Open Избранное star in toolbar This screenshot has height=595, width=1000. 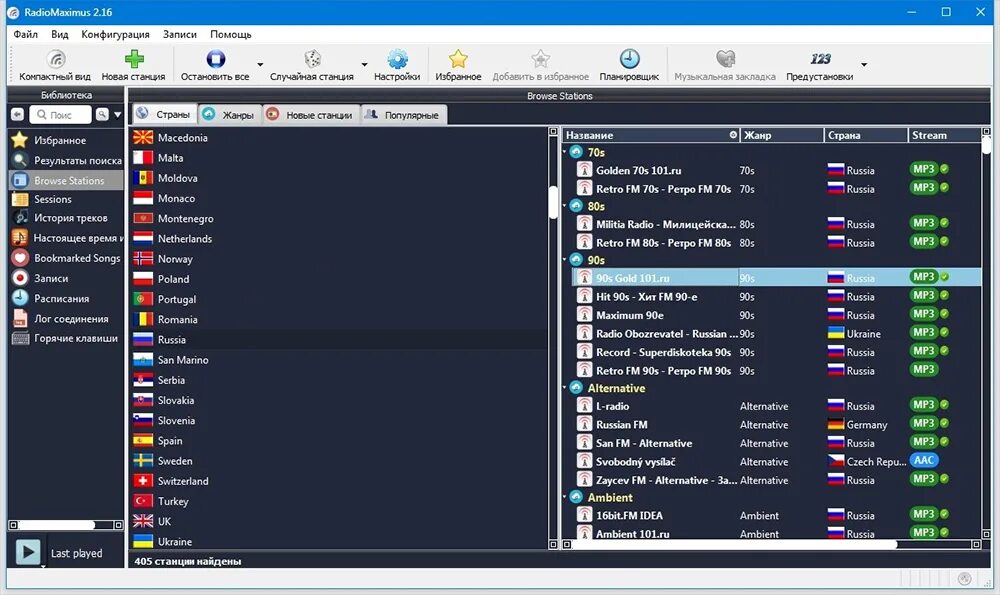click(458, 66)
